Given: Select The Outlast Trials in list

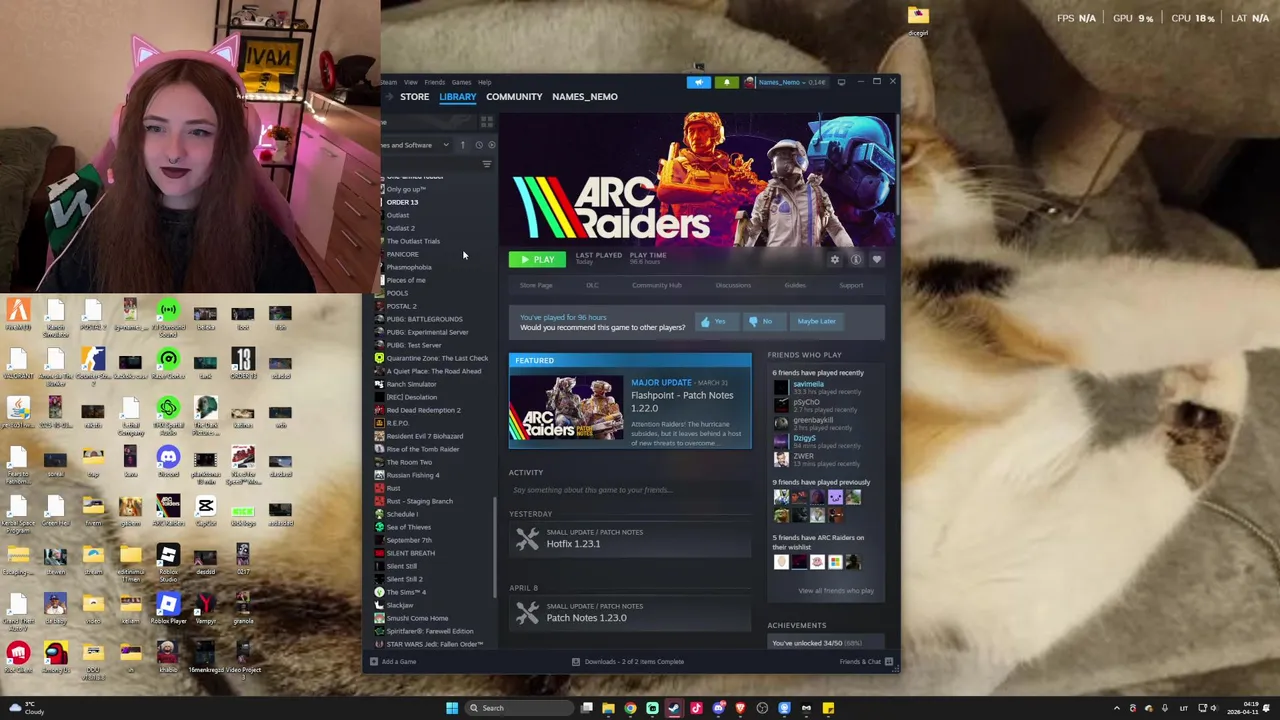Looking at the screenshot, I should click(x=413, y=241).
